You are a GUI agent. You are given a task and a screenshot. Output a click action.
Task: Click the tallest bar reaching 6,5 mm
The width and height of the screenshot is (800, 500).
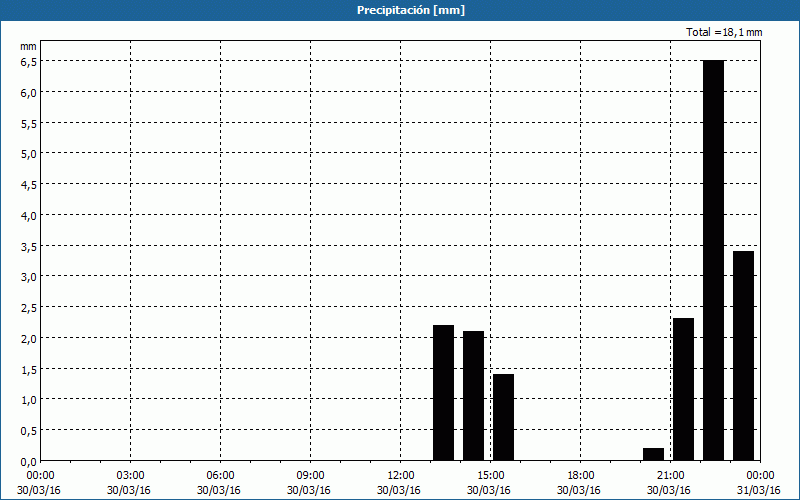[x=713, y=260]
